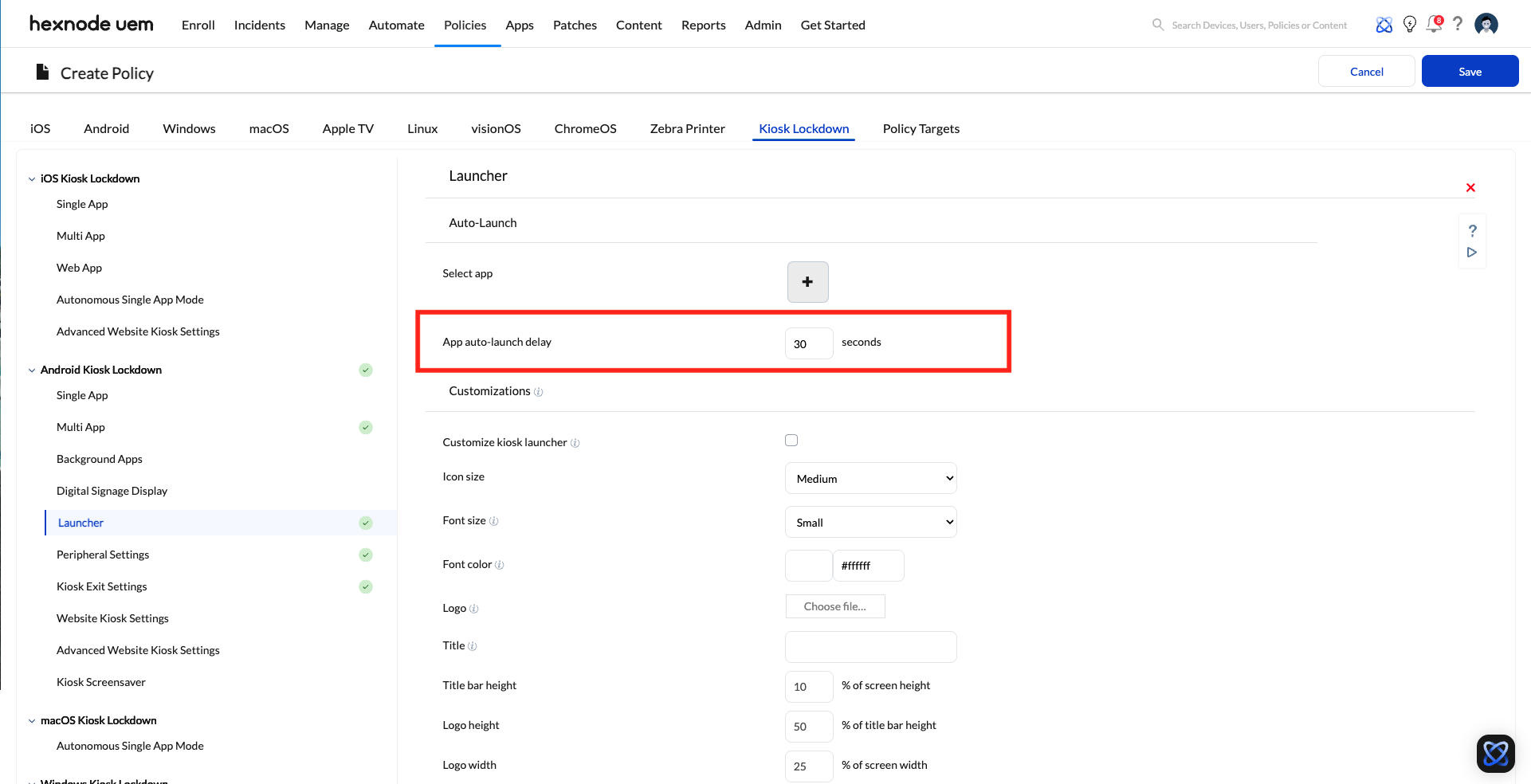Image resolution: width=1531 pixels, height=784 pixels.
Task: Click info icon next to Customizations
Action: point(539,392)
